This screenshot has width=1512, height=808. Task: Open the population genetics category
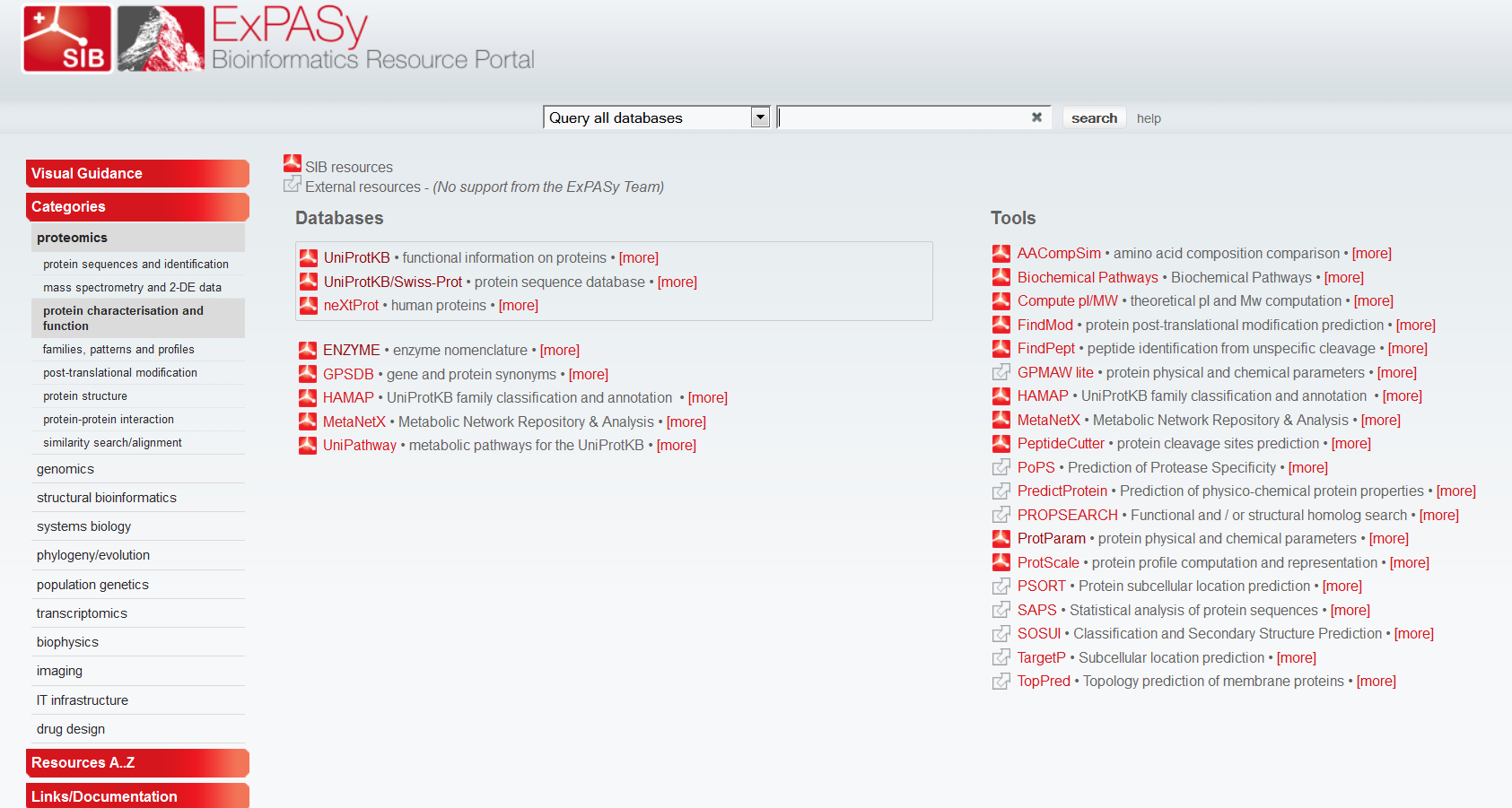pos(138,585)
